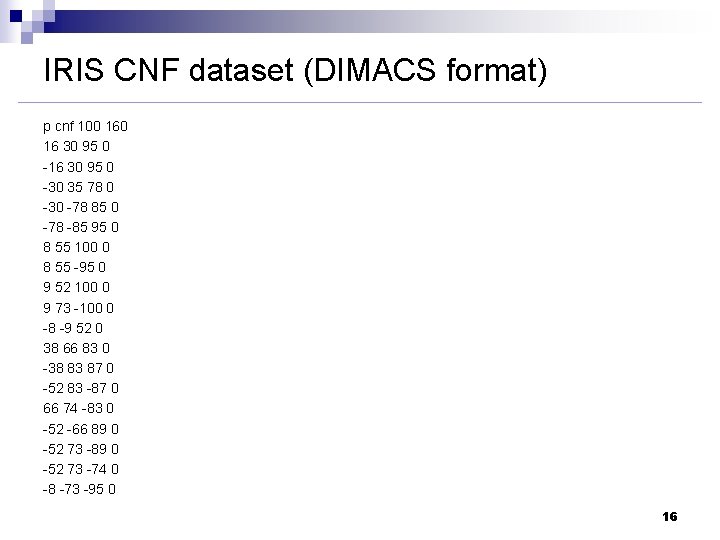Click the clause "66 74 -83 0"
This screenshot has height=540, width=720.
78,408
